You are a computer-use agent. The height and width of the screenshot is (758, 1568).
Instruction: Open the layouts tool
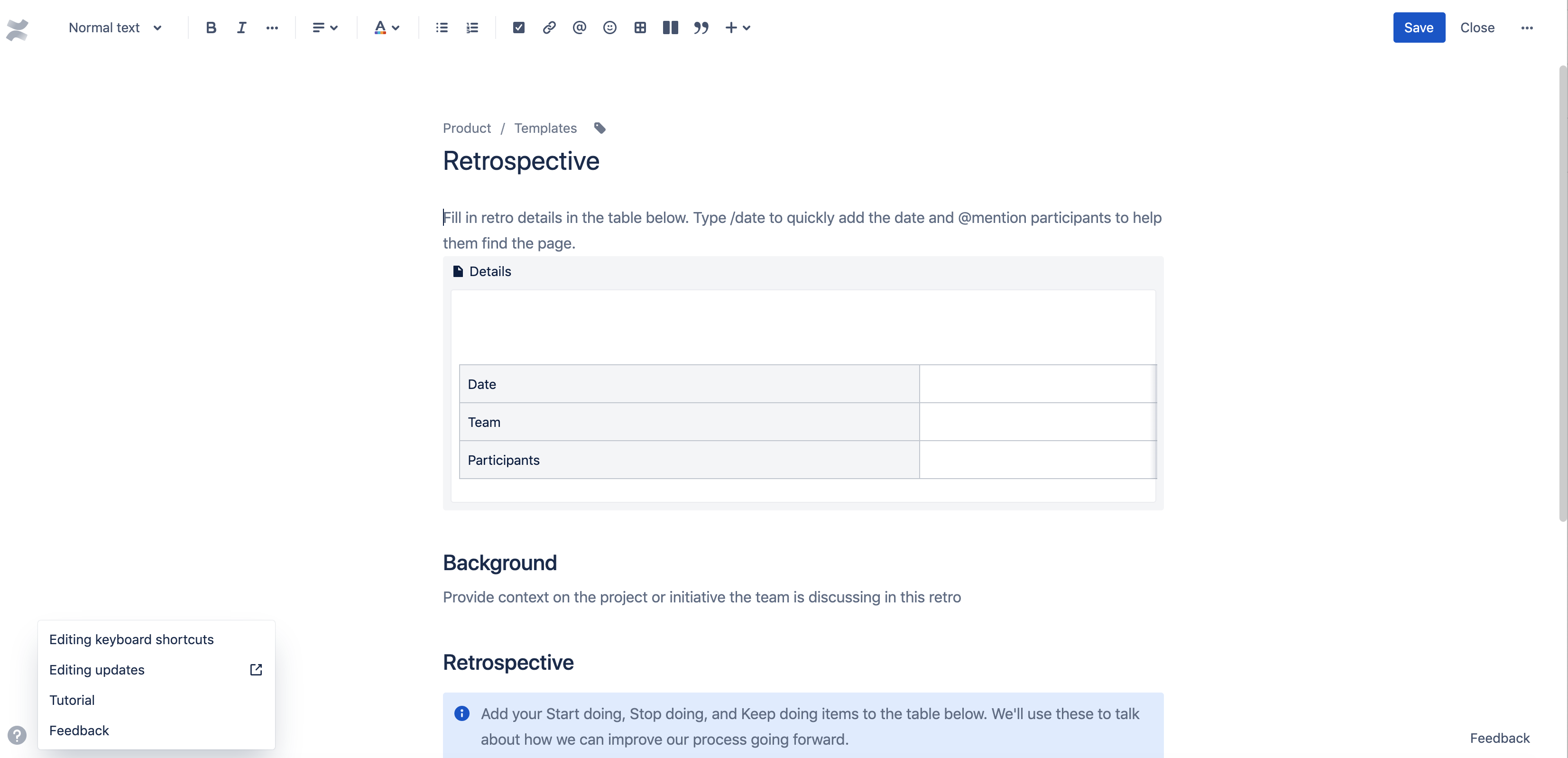pyautogui.click(x=670, y=28)
